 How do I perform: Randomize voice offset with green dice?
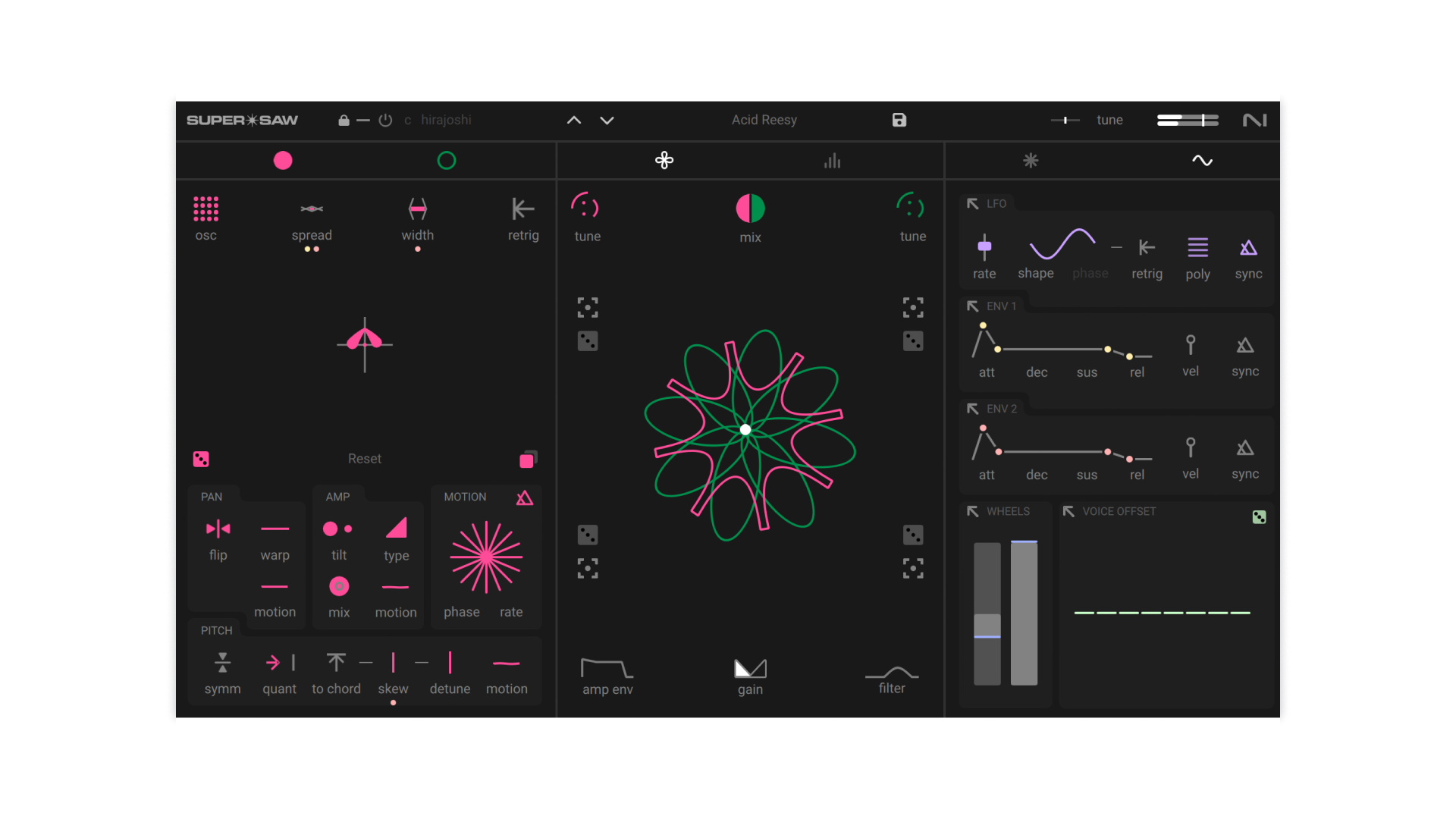1259,517
